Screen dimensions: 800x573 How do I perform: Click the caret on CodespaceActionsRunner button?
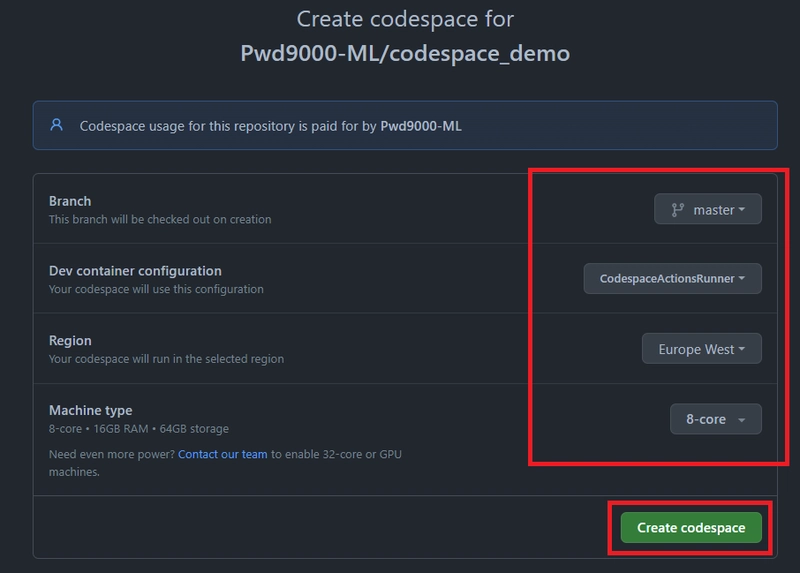tap(742, 279)
